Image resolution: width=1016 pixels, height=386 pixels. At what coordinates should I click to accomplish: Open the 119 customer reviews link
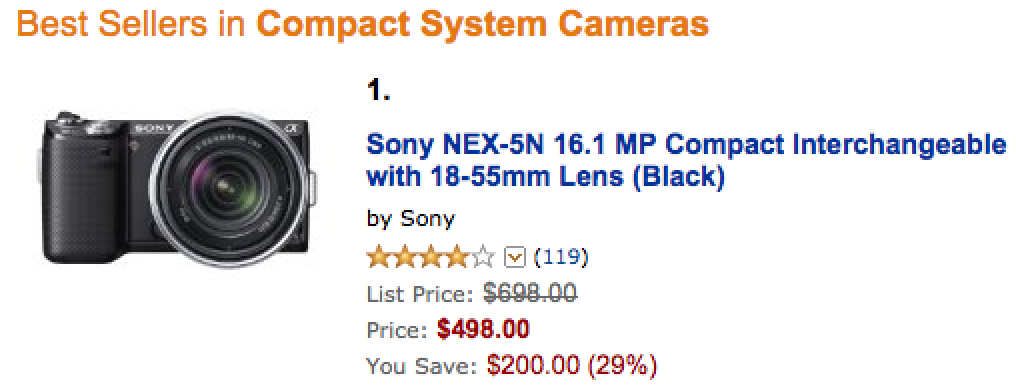pos(561,258)
